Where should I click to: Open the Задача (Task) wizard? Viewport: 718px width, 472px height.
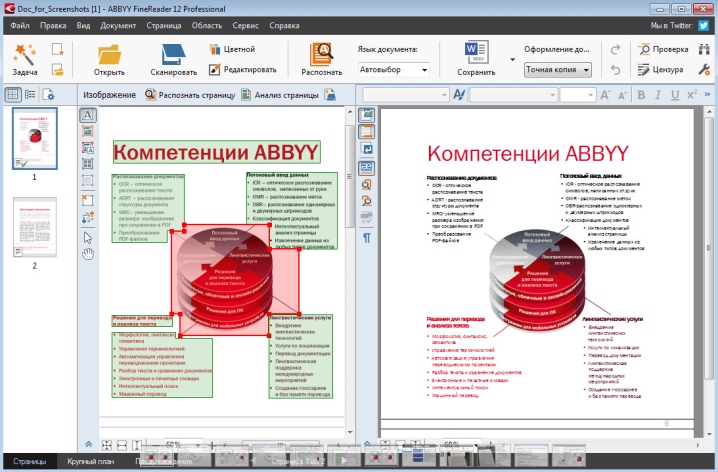tap(24, 59)
